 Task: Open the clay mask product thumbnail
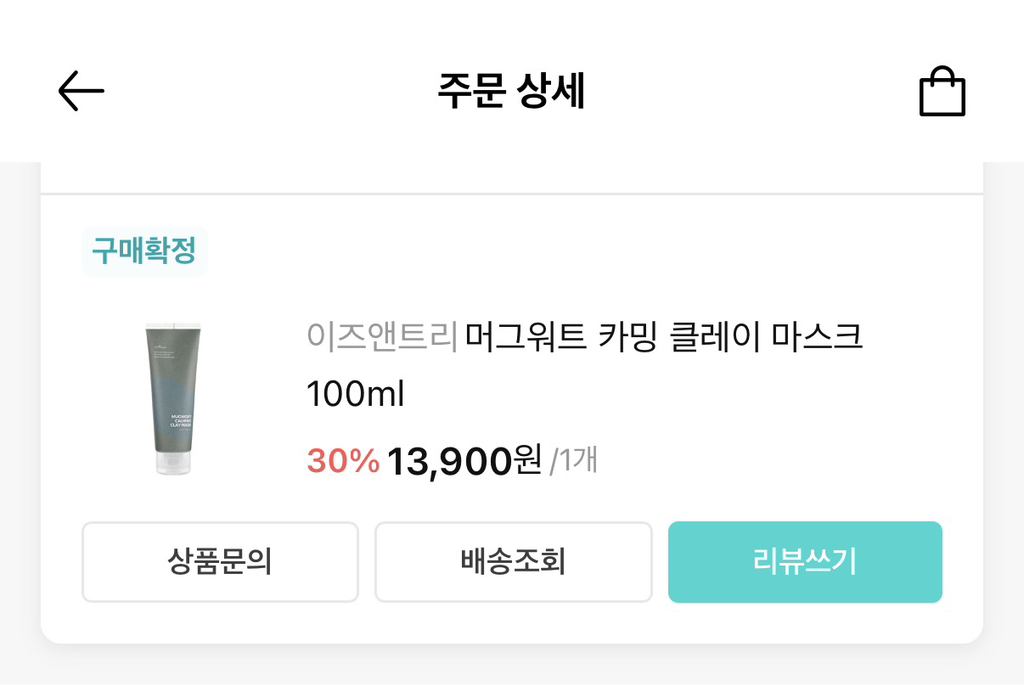(173, 399)
